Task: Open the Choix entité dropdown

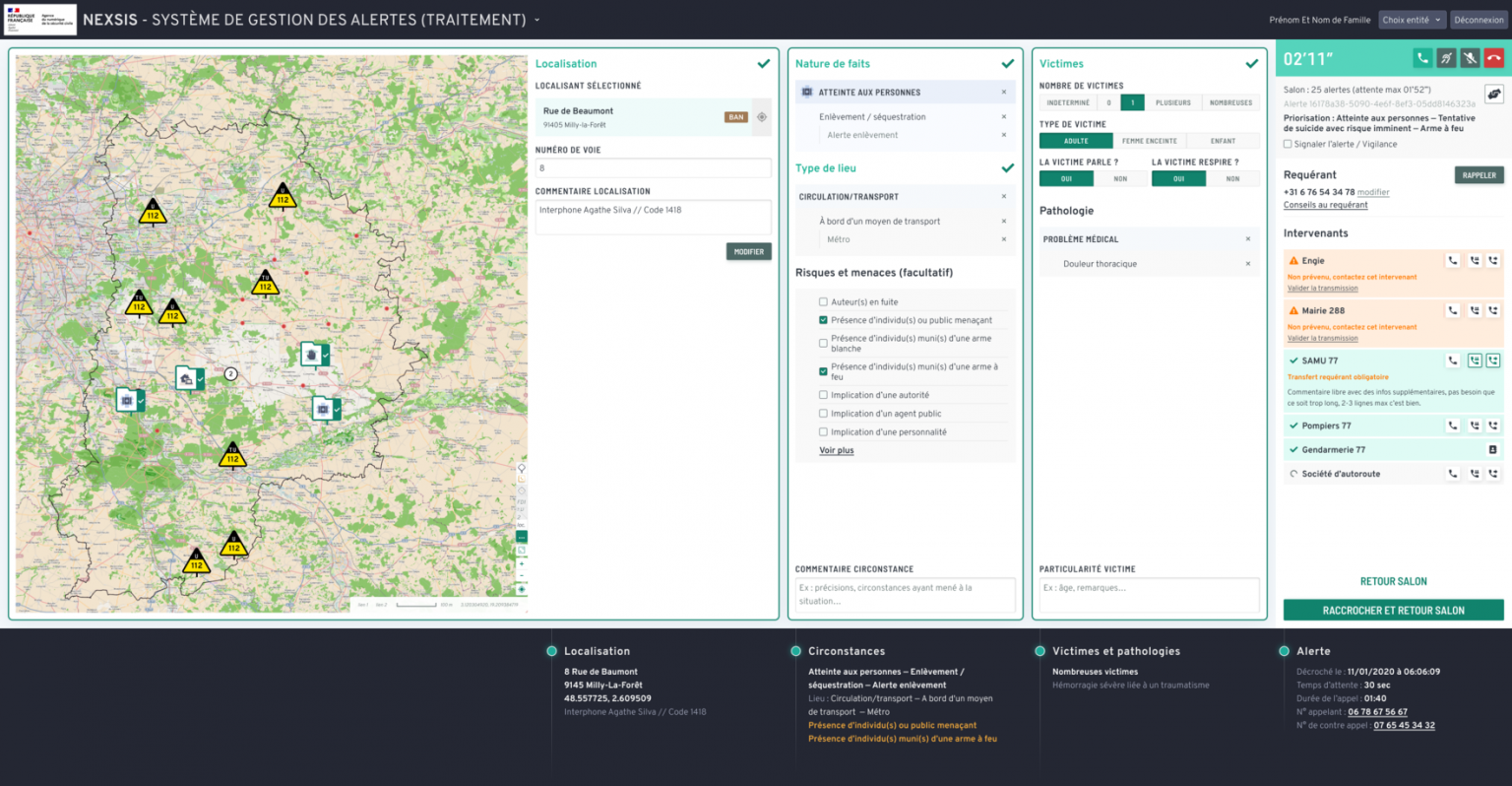Action: (x=1412, y=20)
